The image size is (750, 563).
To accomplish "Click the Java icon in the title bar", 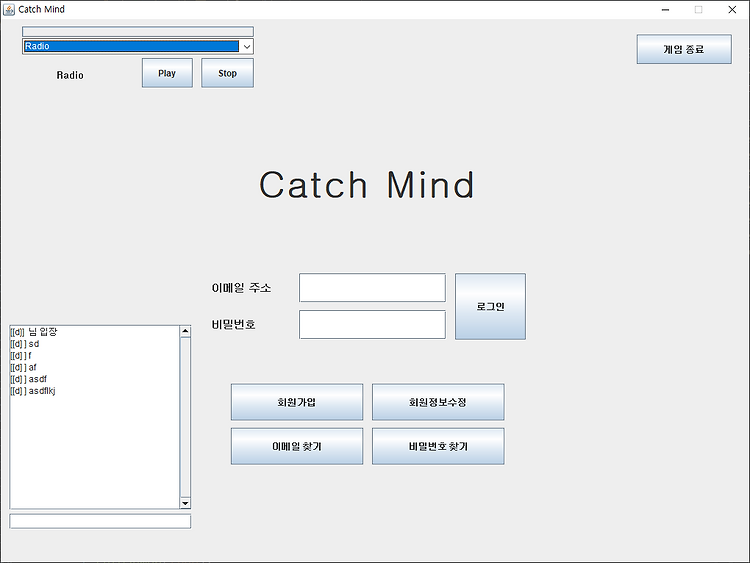I will pyautogui.click(x=9, y=10).
